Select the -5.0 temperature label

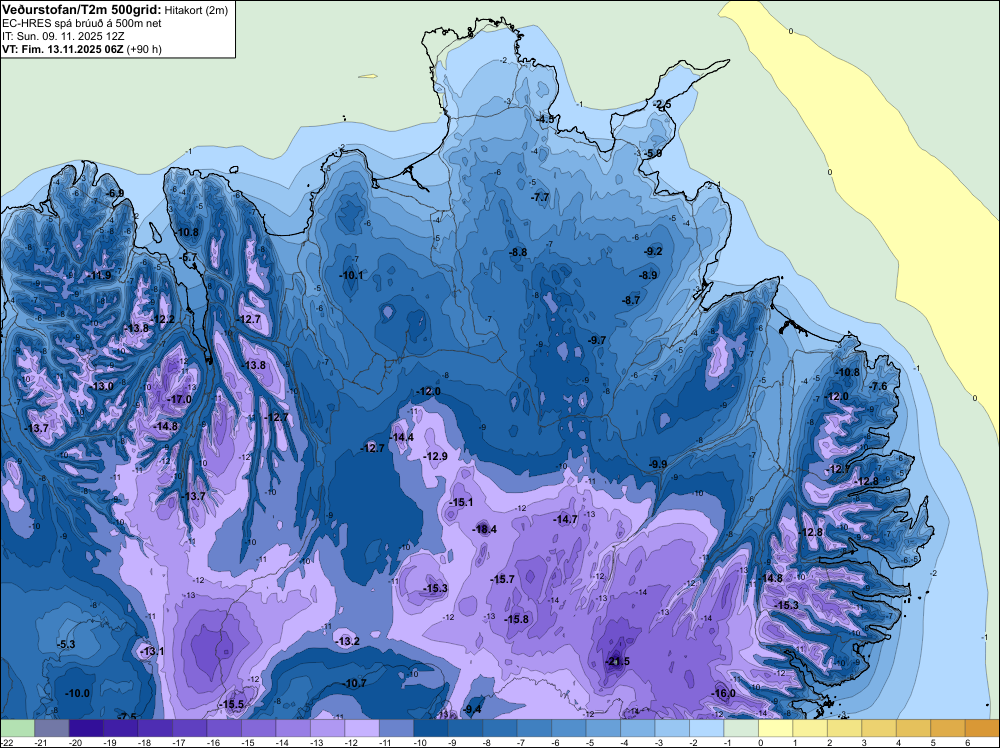[x=652, y=153]
